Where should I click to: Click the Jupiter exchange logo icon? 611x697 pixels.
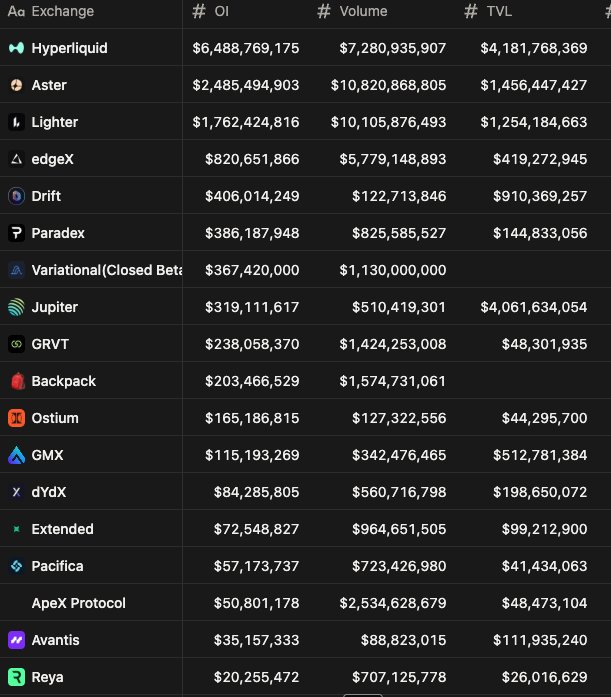click(x=16, y=307)
